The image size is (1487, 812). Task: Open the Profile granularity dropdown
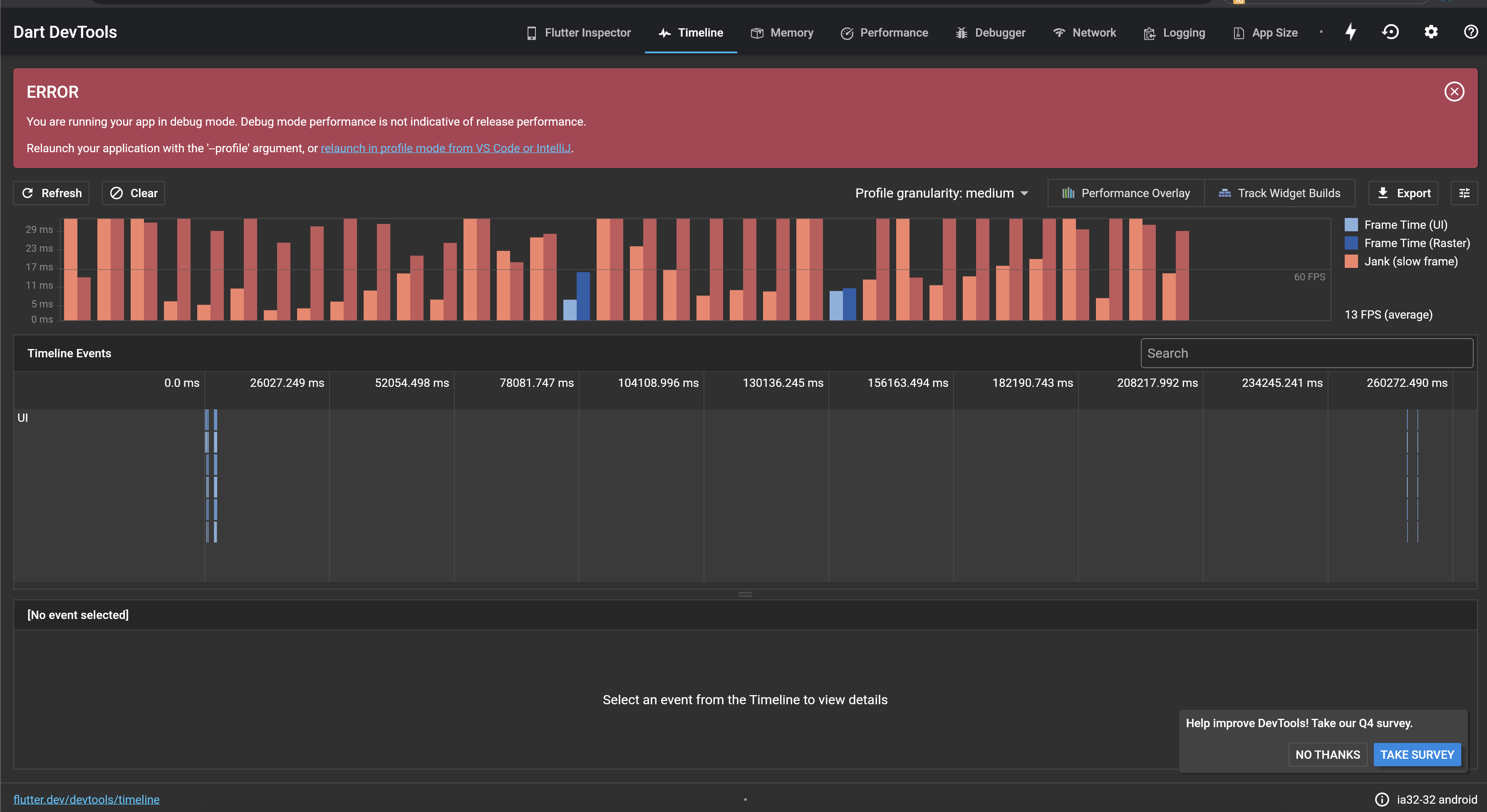(x=942, y=193)
